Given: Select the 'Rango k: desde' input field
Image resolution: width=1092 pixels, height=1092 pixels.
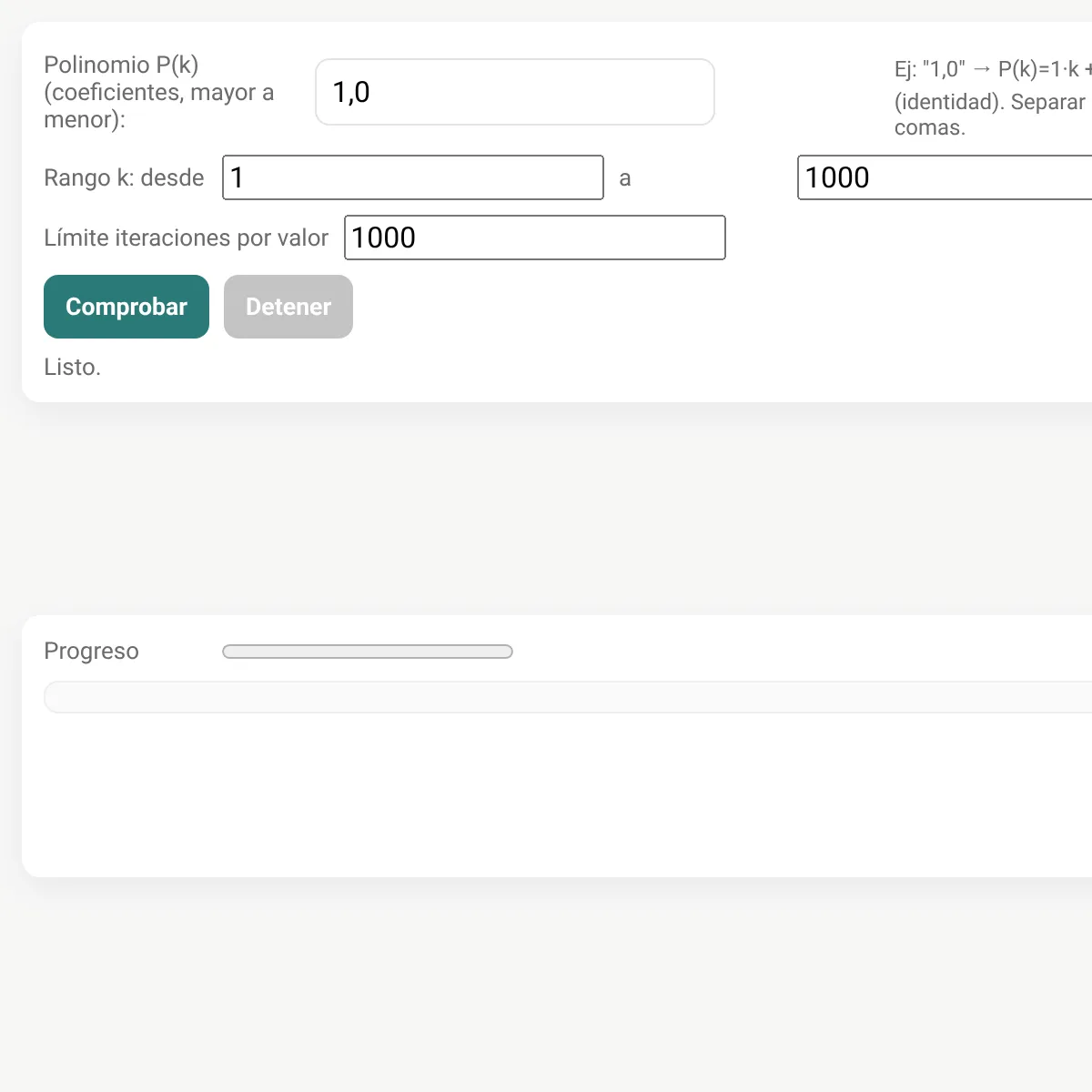Looking at the screenshot, I should (x=413, y=177).
